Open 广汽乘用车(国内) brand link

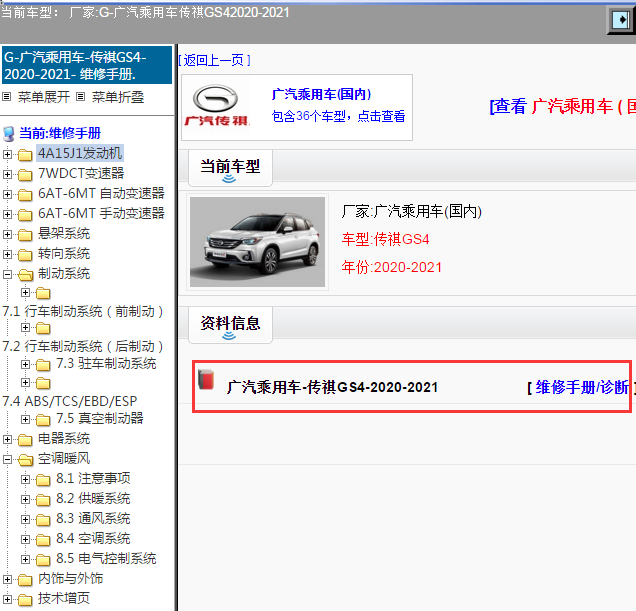coord(321,94)
